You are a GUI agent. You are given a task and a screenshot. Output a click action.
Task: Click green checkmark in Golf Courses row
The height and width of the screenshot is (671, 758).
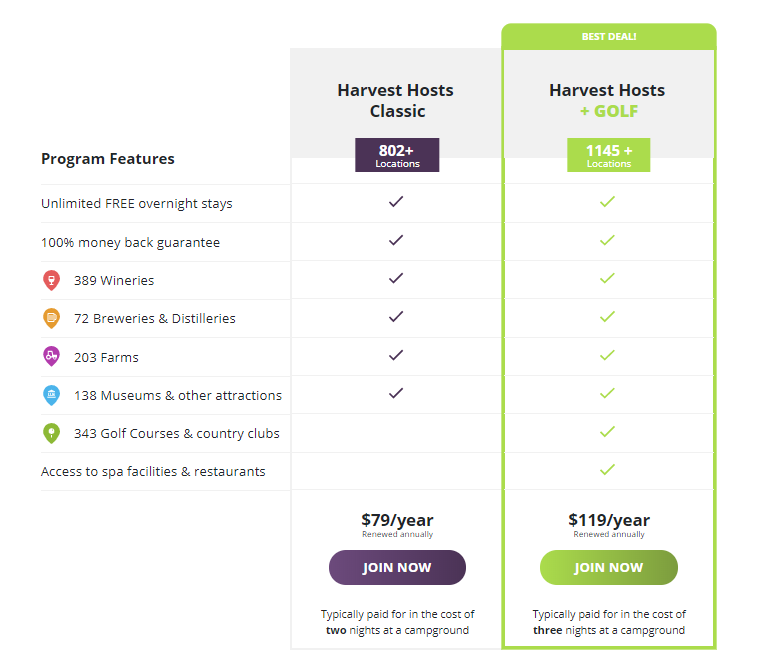pyautogui.click(x=607, y=431)
